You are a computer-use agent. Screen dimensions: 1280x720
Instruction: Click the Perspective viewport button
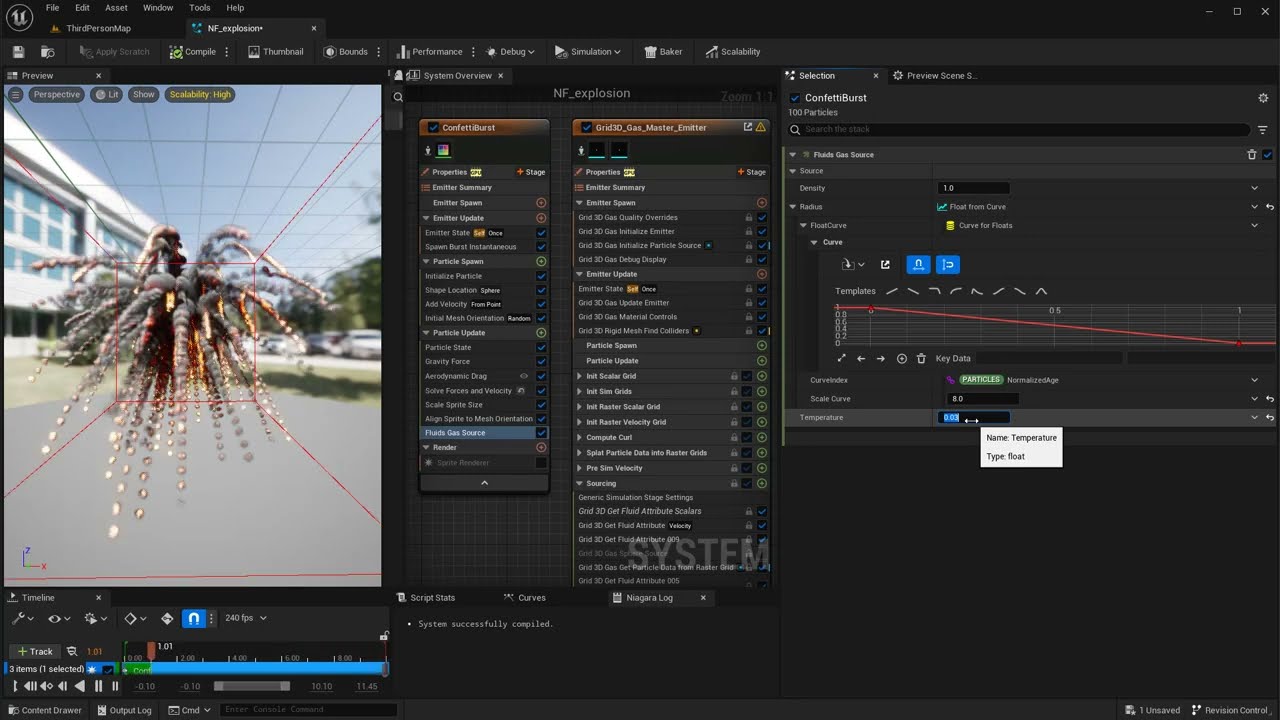pyautogui.click(x=56, y=94)
